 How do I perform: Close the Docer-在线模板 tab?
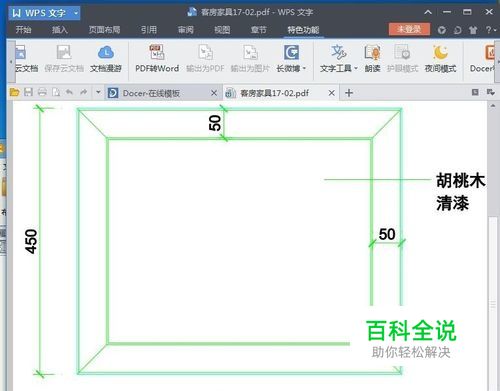click(x=214, y=93)
